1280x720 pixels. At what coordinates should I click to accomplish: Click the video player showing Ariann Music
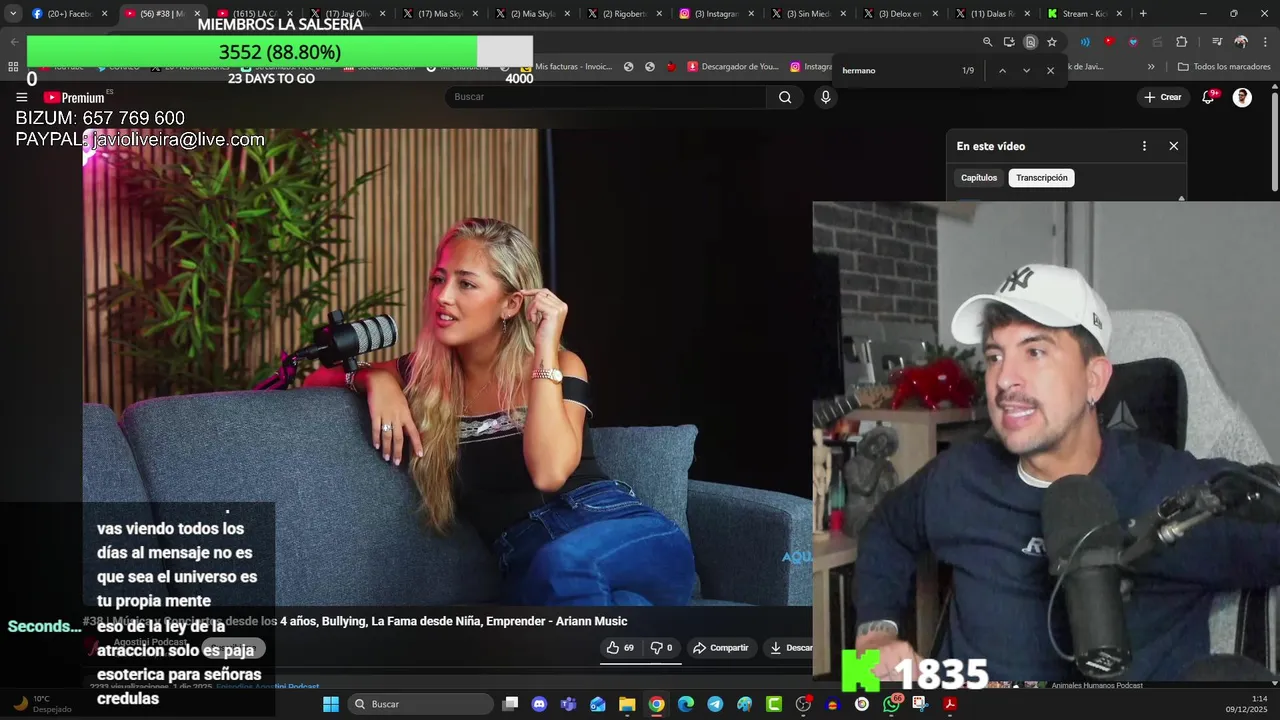pos(448,367)
